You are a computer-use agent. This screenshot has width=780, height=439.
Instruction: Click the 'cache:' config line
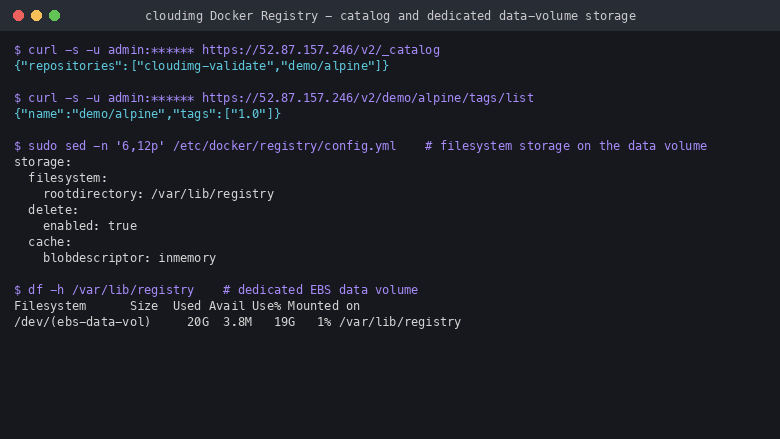[50, 242]
